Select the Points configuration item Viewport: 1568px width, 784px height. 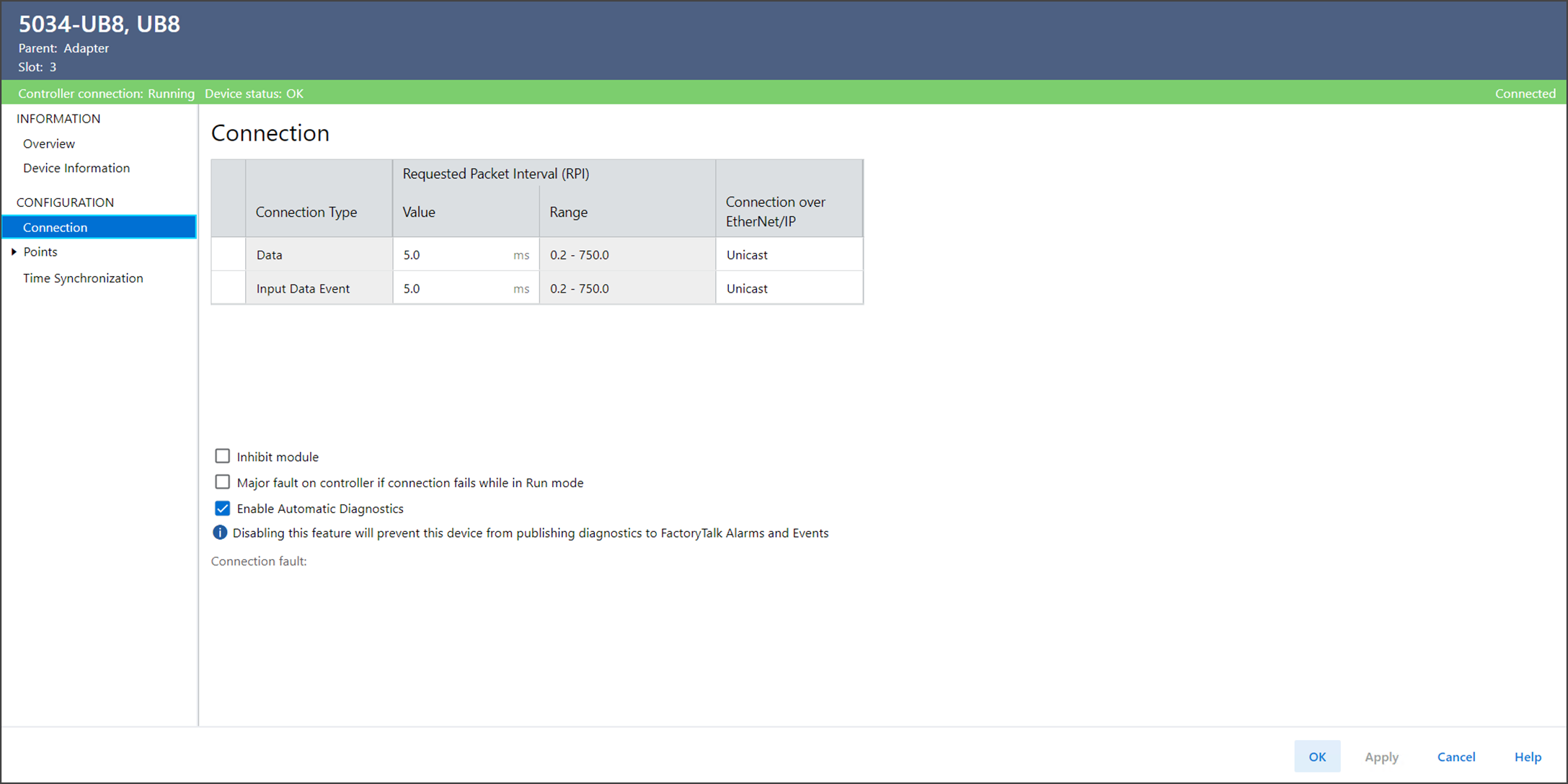pos(40,252)
